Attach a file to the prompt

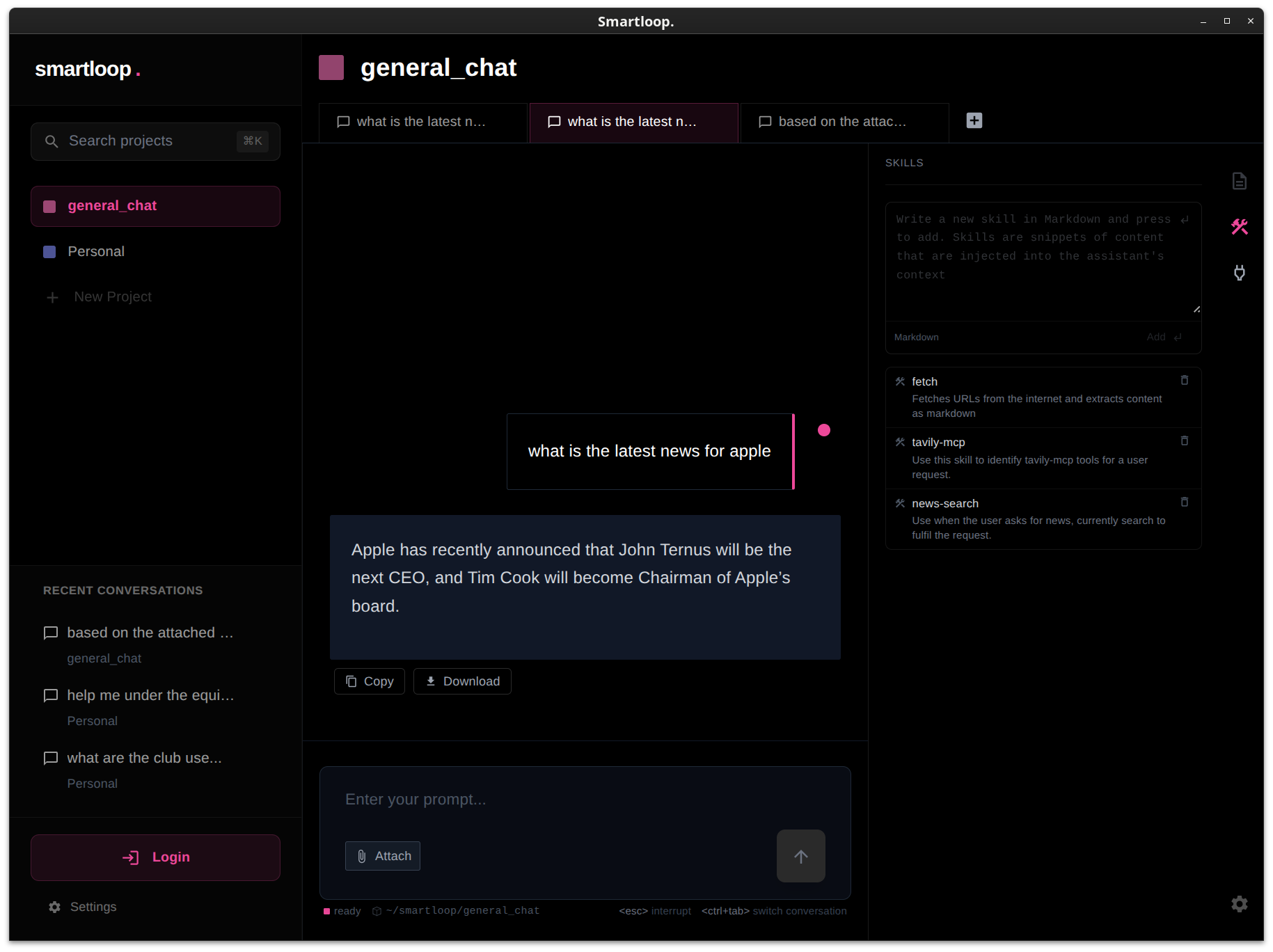tap(383, 856)
